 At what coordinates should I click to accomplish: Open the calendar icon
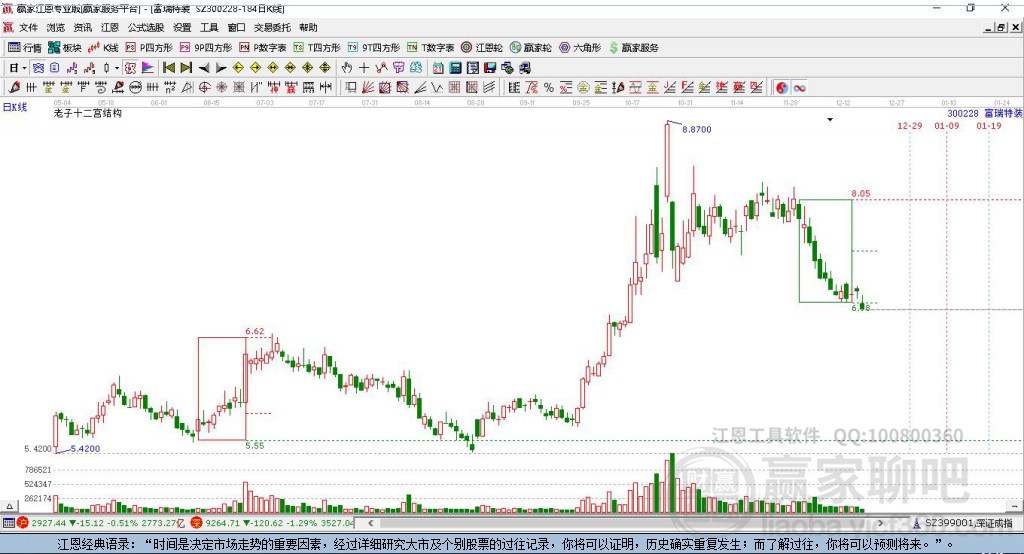438,68
